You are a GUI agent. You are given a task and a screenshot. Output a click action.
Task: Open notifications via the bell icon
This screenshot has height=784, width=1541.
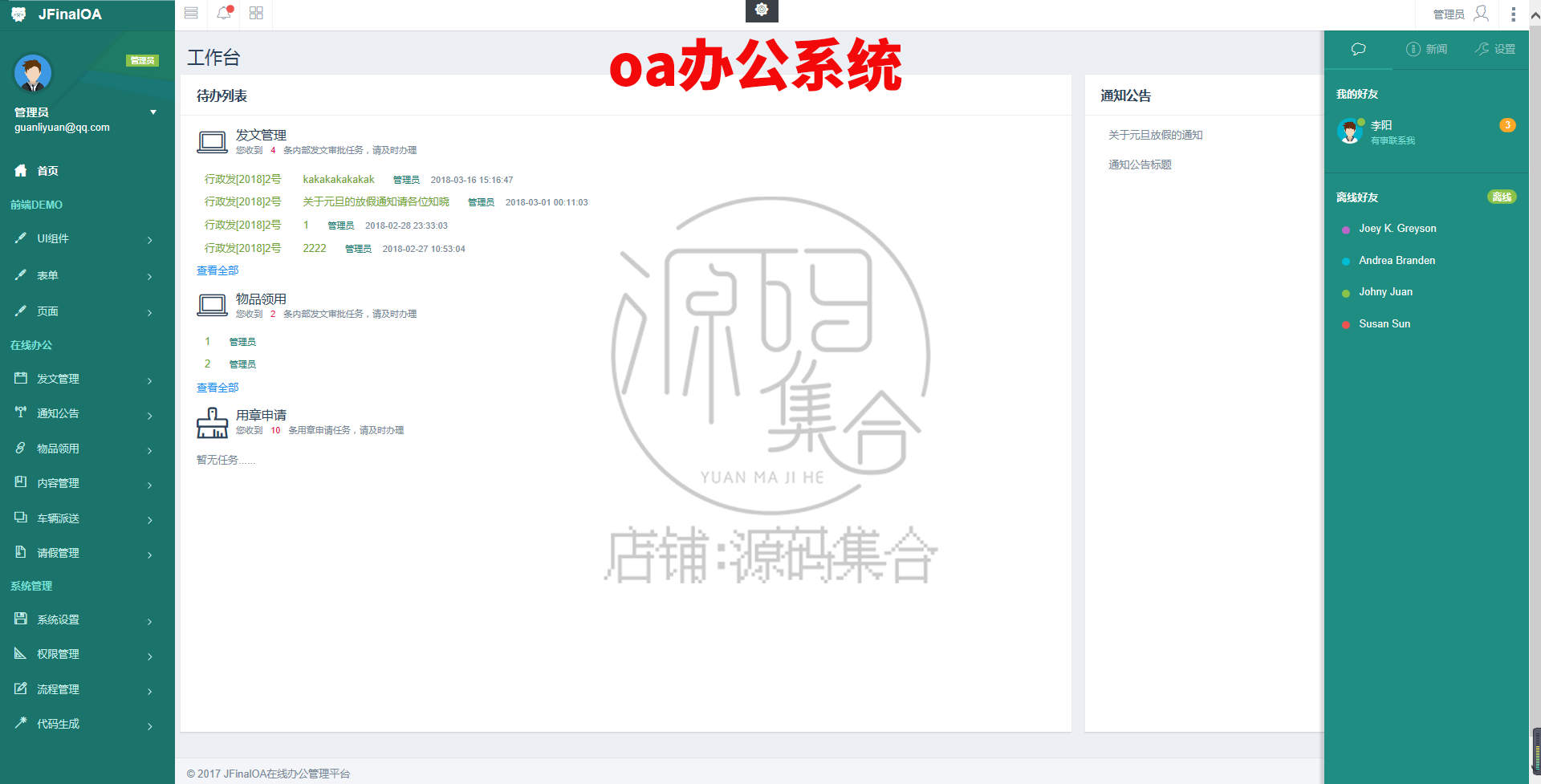[x=224, y=13]
